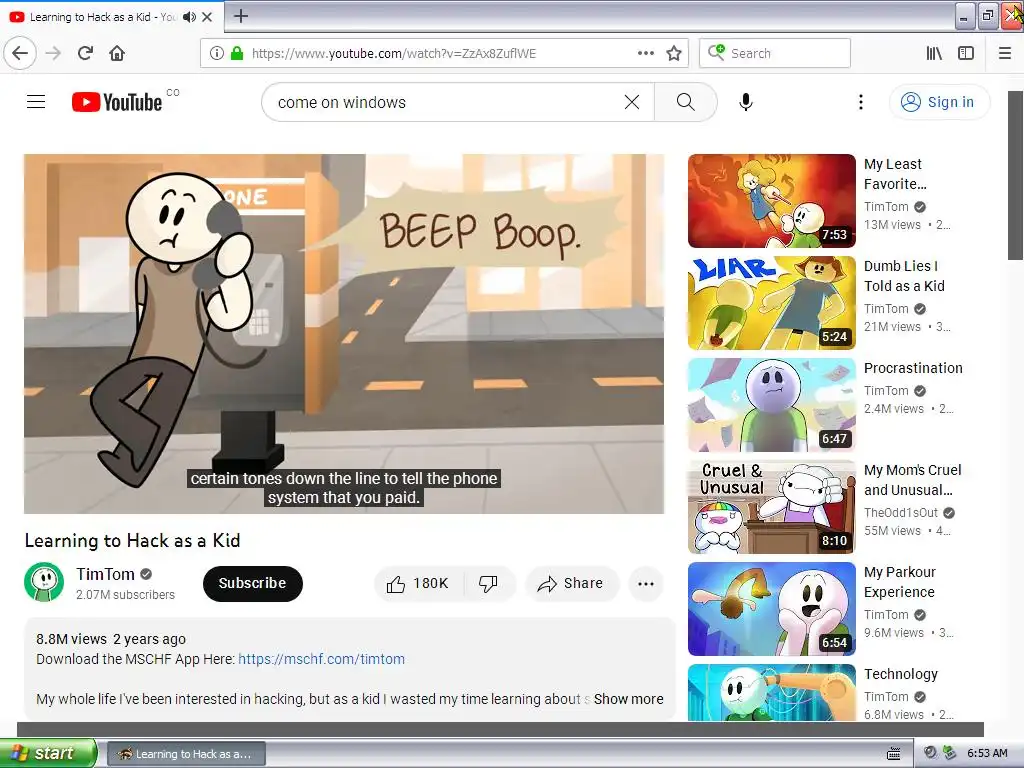Screen dimensions: 1024x768
Task: Click the YouTube search magnifier button
Action: coord(686,102)
